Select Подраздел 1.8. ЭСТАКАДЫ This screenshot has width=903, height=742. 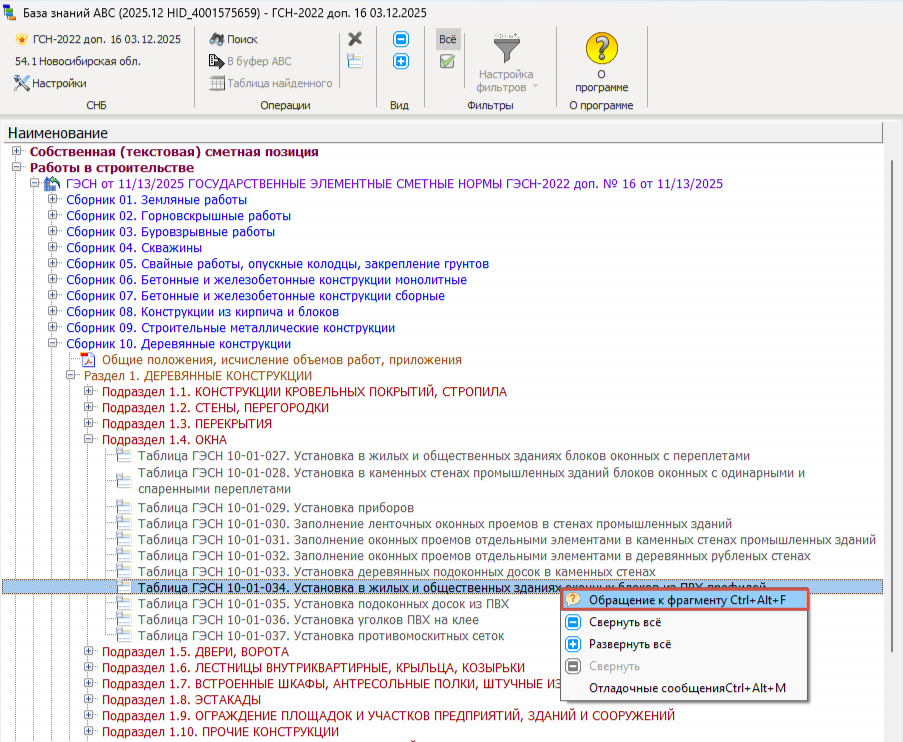[181, 699]
